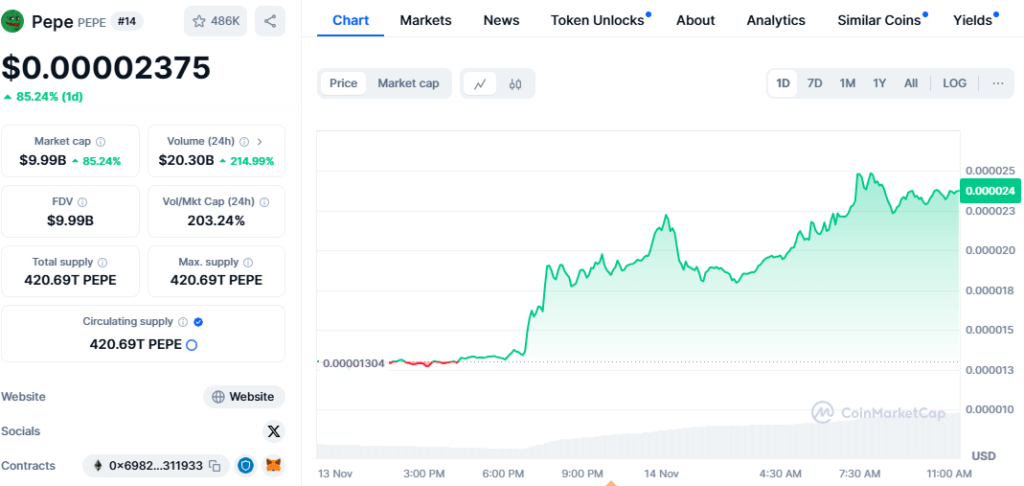Click the #14 rank badge
1024x486 pixels.
coord(127,22)
